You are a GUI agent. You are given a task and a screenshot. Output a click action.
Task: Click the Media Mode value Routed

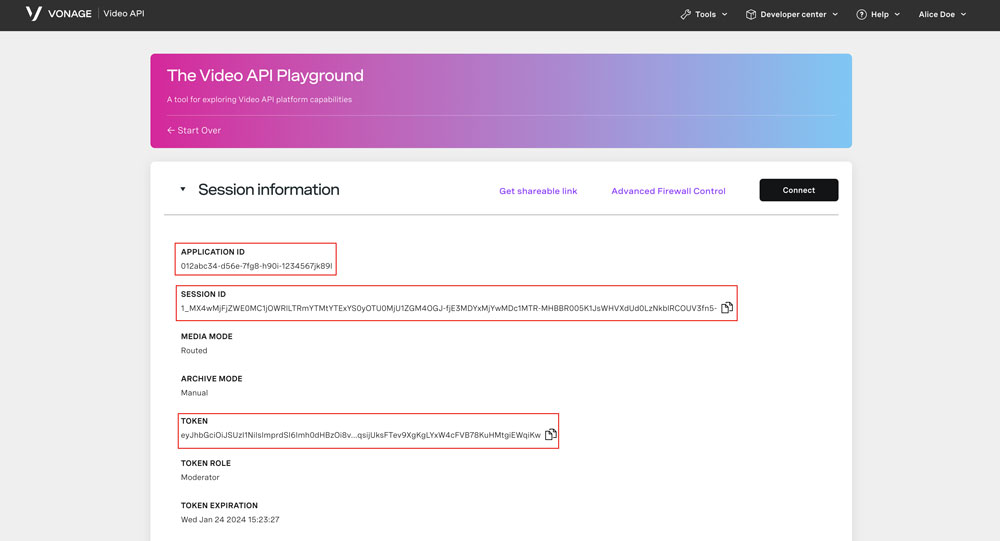[x=194, y=350]
